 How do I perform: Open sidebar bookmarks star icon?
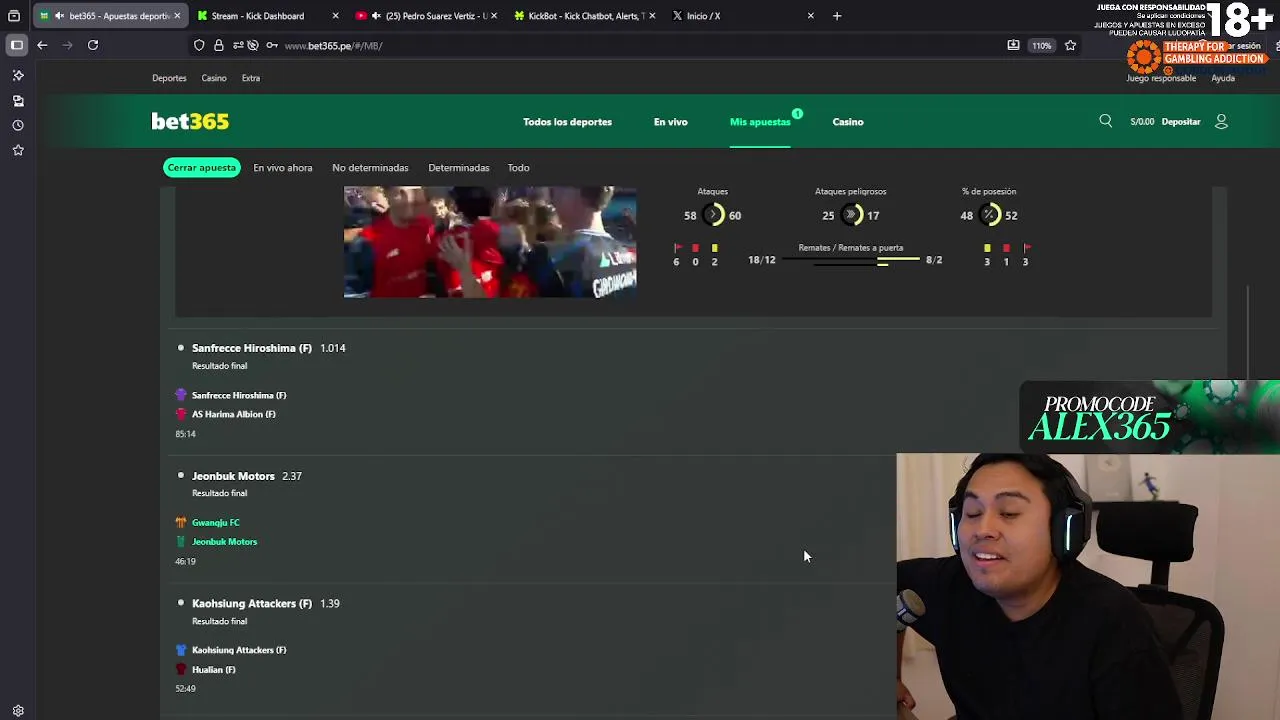(x=18, y=150)
